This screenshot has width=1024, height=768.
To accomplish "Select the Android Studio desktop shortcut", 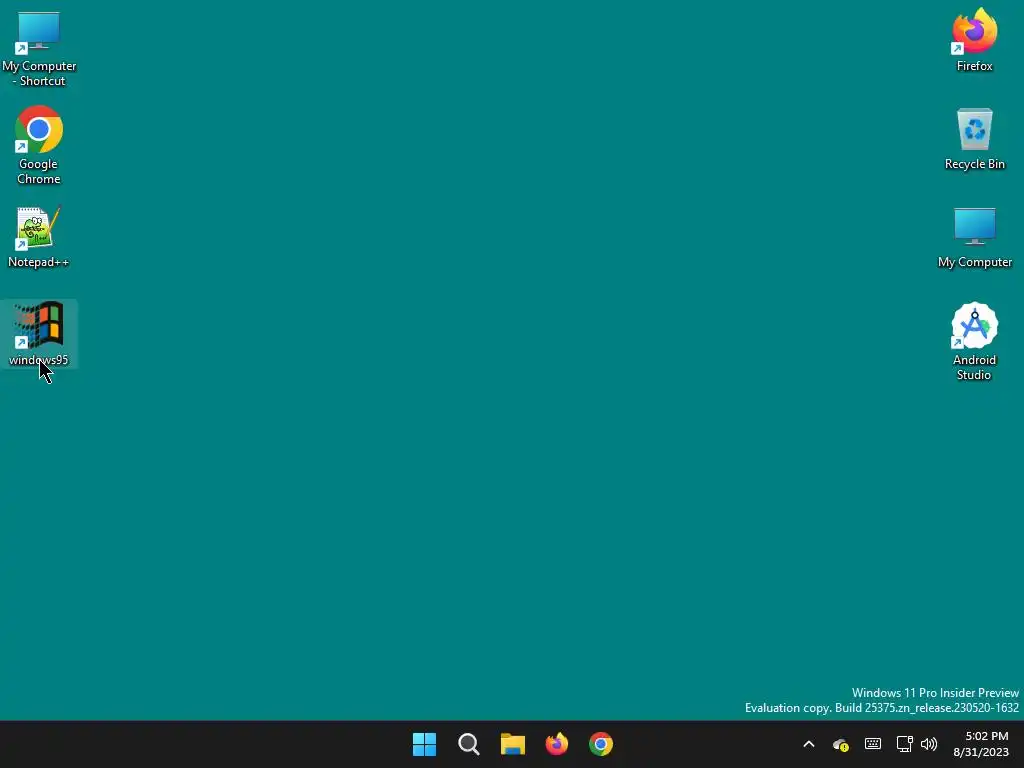I will (974, 342).
